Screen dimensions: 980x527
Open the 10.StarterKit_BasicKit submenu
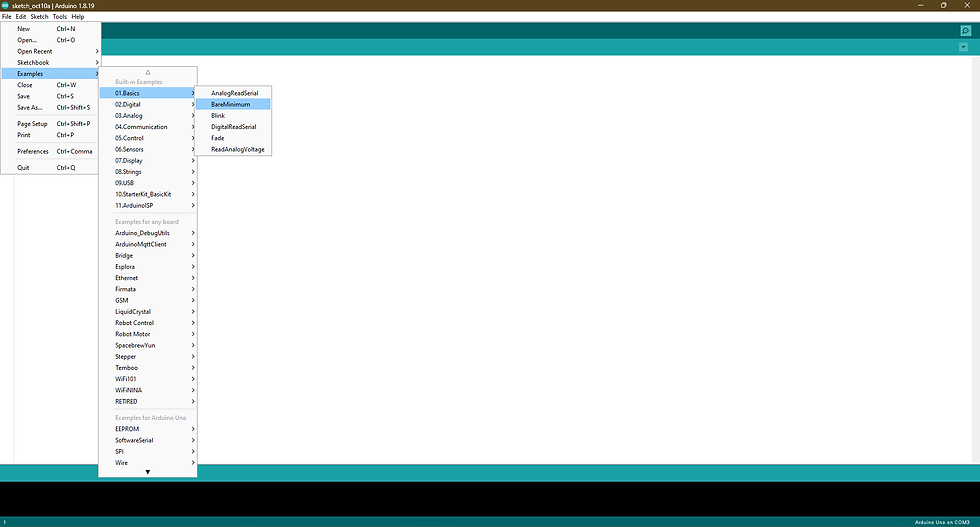[x=148, y=194]
